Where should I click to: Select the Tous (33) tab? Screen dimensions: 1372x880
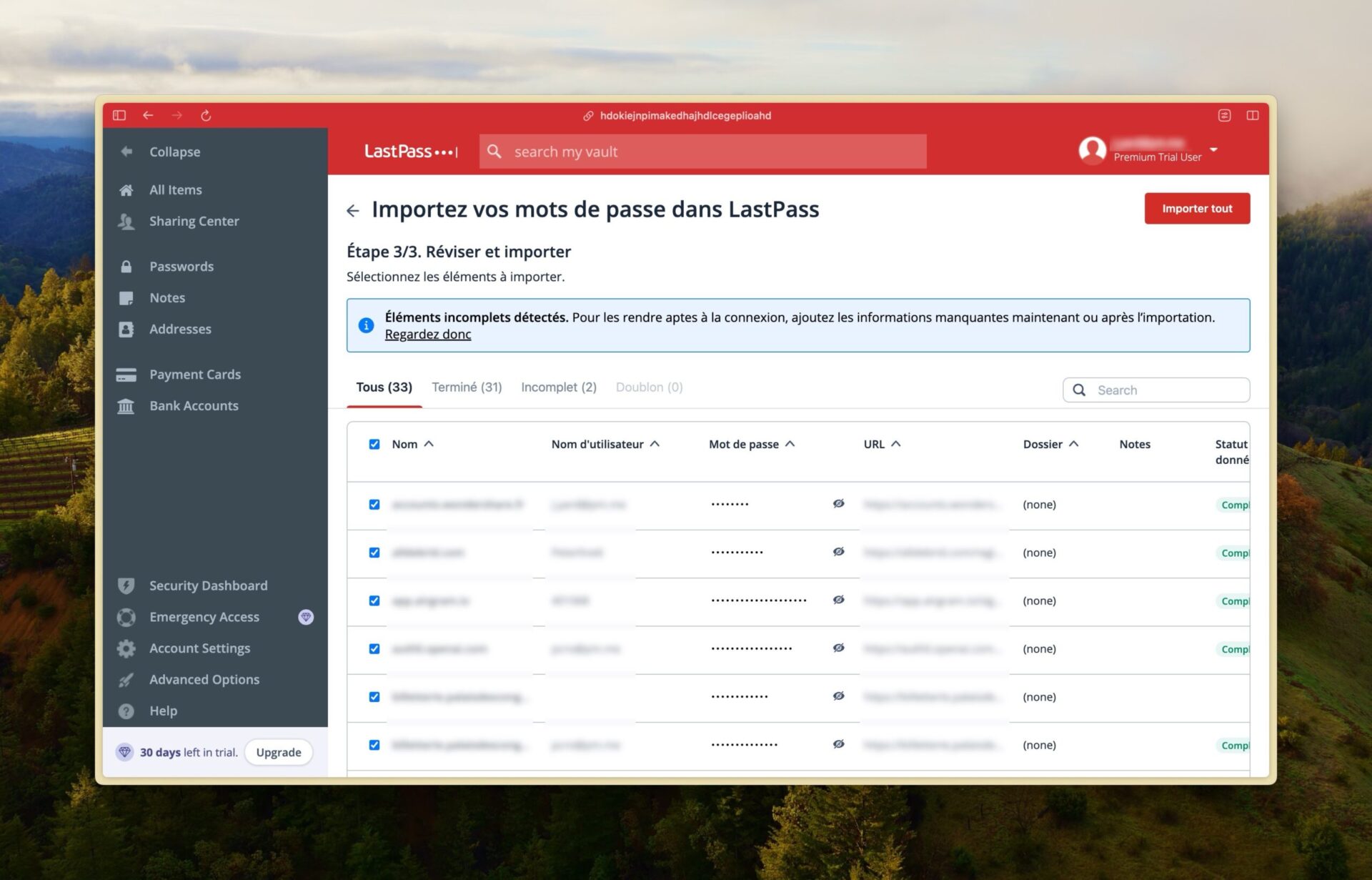point(384,387)
